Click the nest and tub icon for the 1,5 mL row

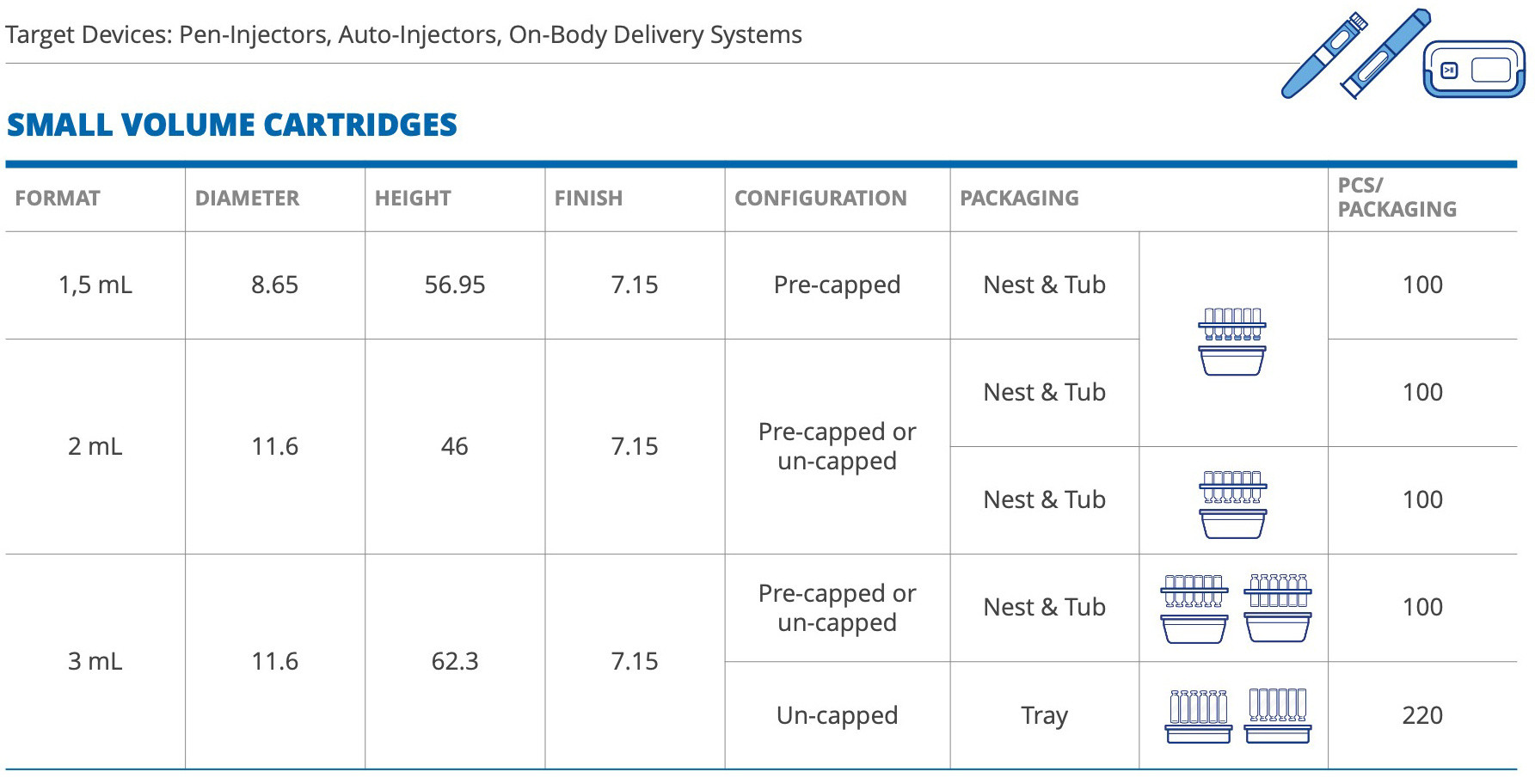tap(1232, 341)
